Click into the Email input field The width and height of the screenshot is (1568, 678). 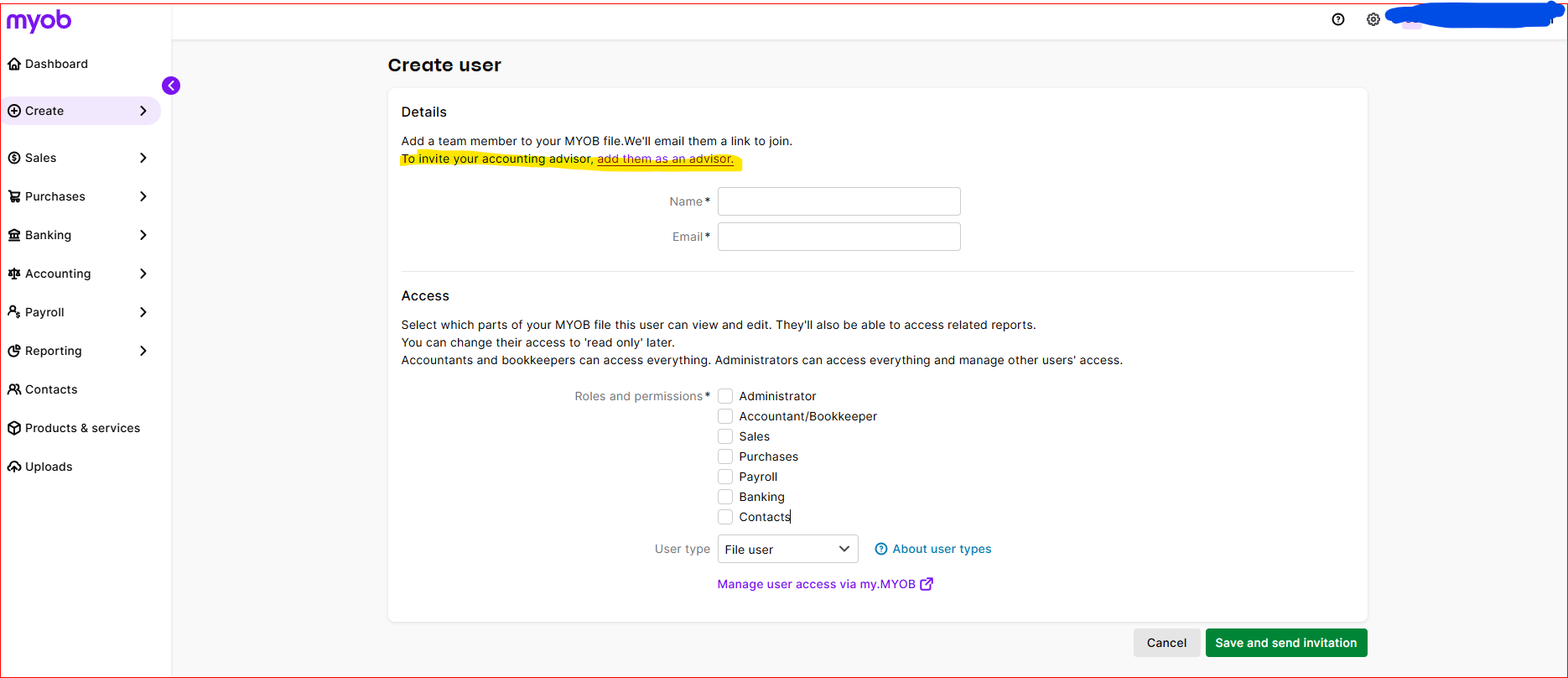pyautogui.click(x=839, y=237)
